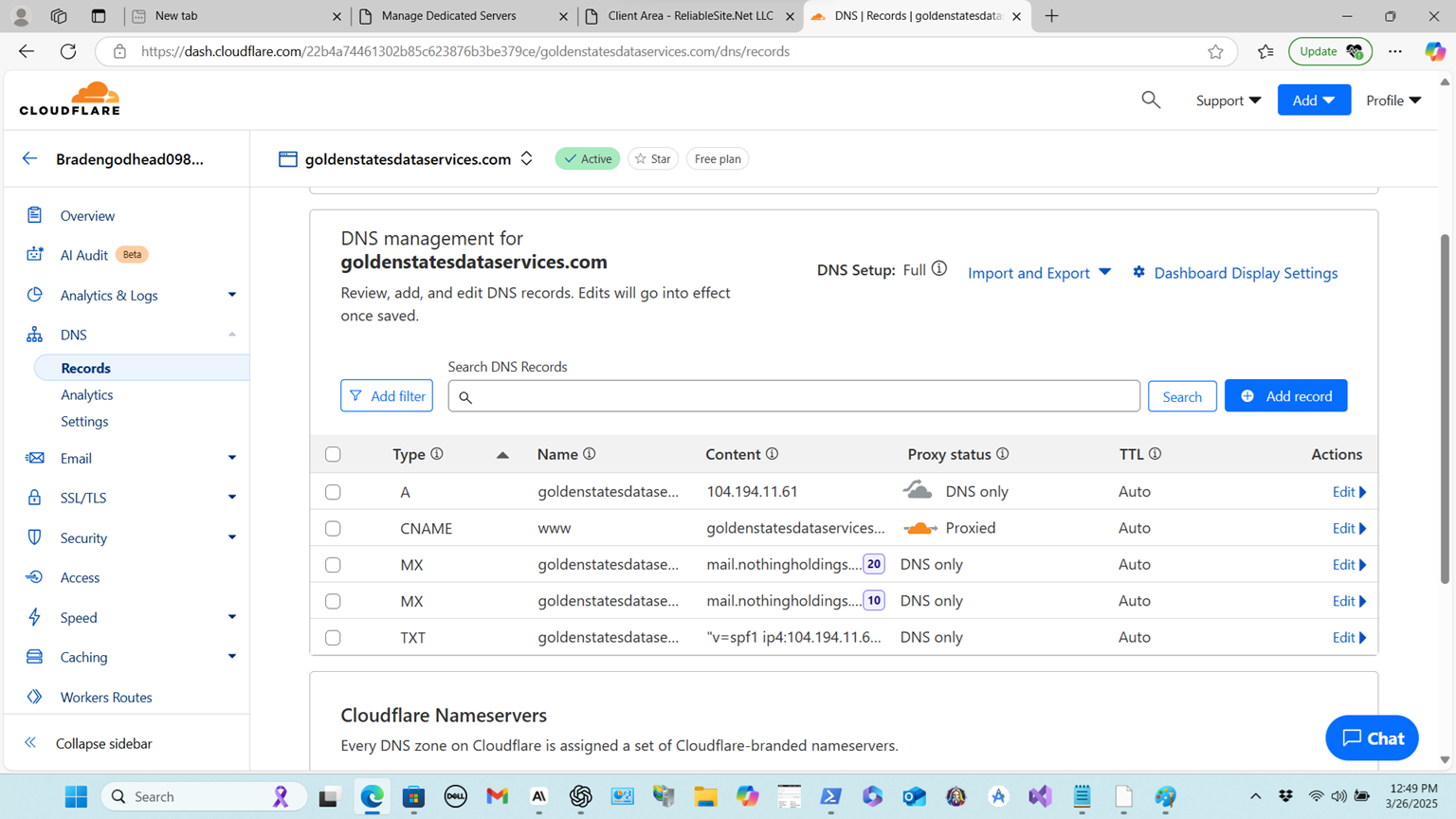Select Settings under DNS

click(x=84, y=421)
